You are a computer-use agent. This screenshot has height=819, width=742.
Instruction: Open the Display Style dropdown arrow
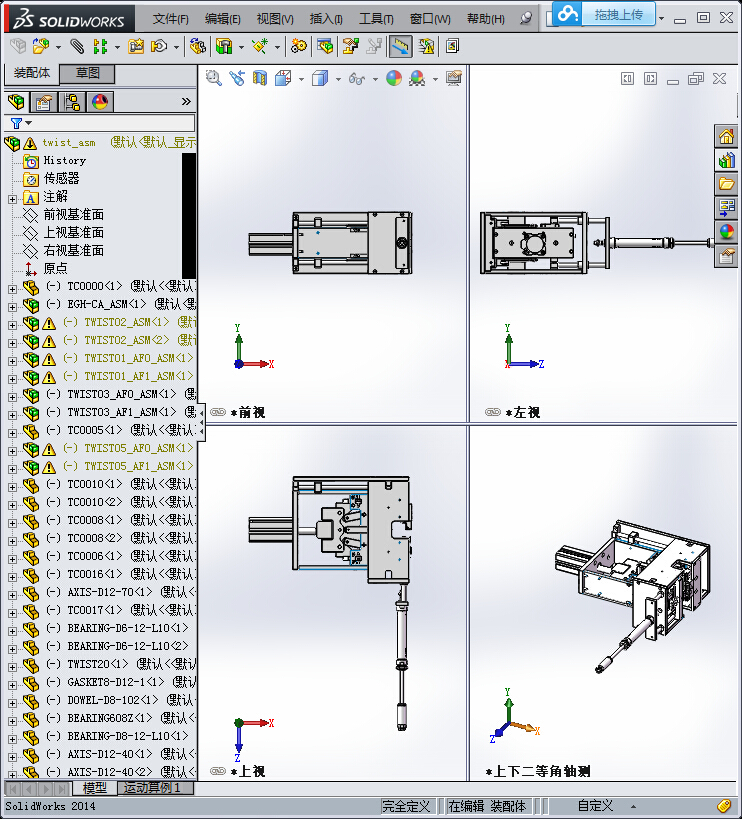coord(338,79)
